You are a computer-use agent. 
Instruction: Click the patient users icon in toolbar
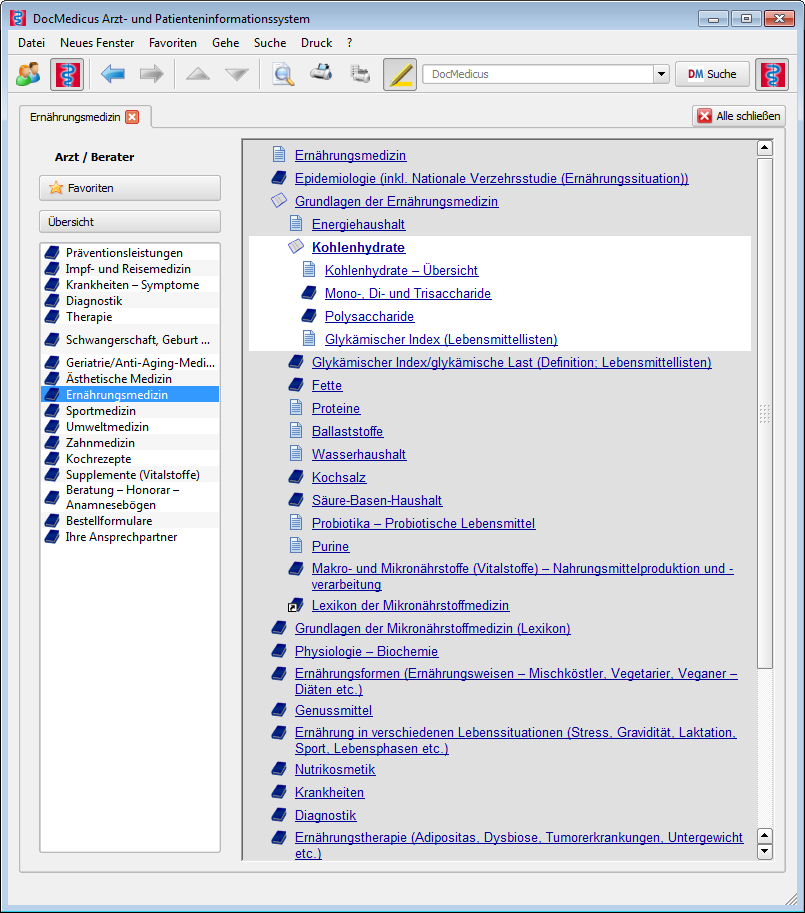29,74
